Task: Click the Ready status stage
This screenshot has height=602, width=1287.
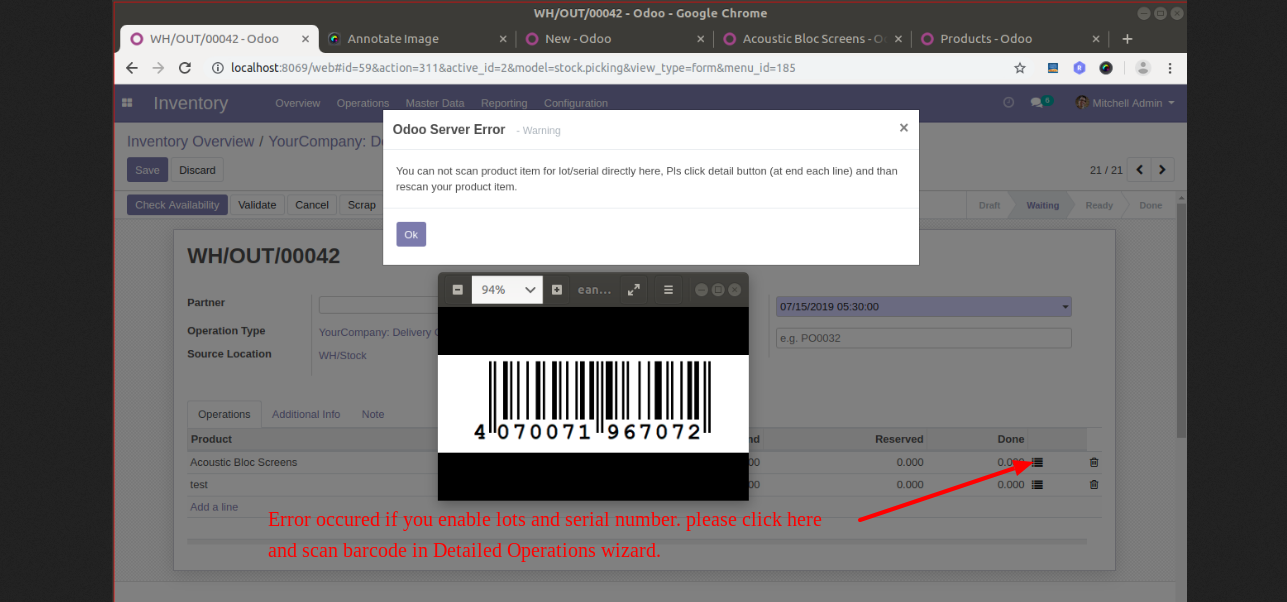Action: (1099, 205)
